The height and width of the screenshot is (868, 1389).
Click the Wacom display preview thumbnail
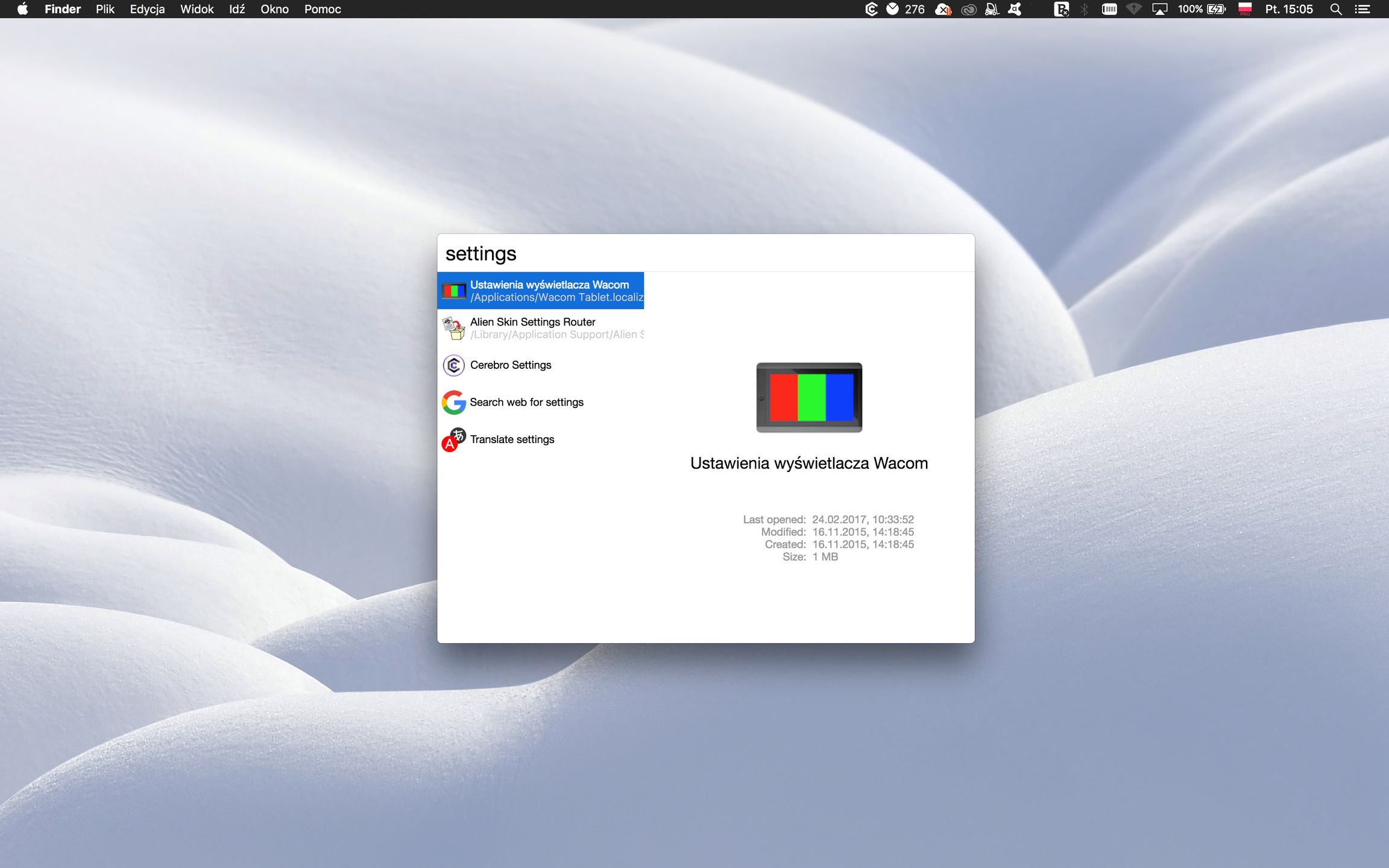[809, 397]
